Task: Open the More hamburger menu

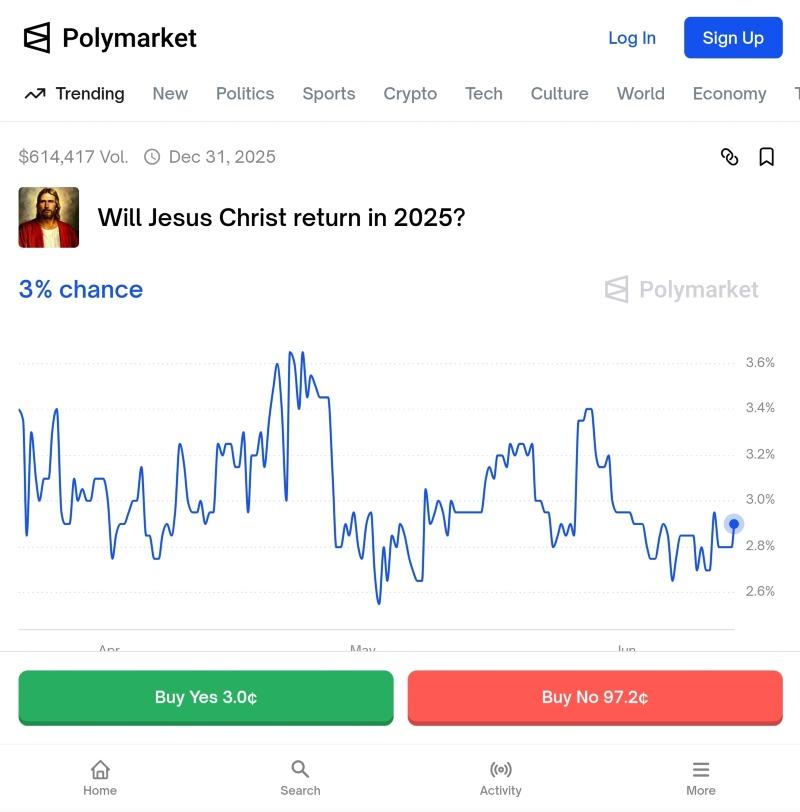Action: coord(700,777)
